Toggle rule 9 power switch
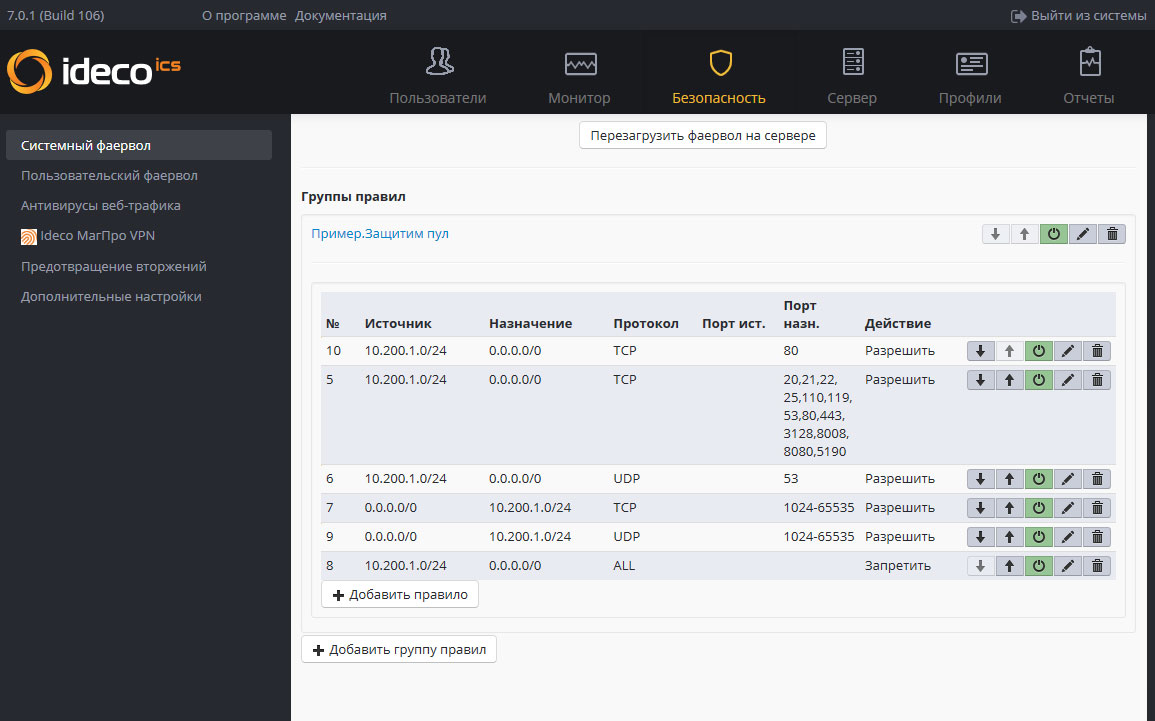The image size is (1155, 721). [x=1039, y=537]
